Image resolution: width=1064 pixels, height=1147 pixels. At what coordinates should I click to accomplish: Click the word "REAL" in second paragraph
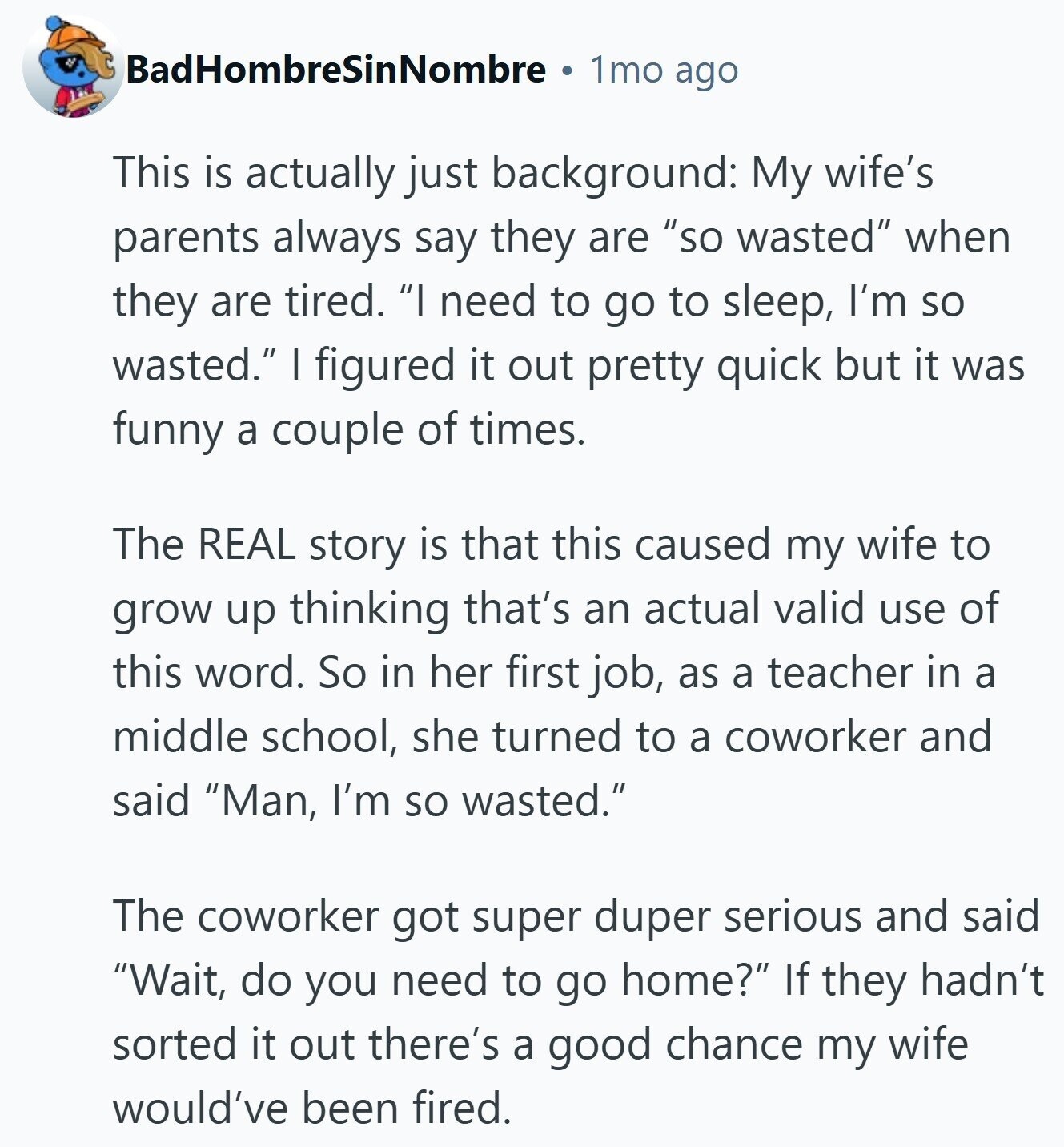pyautogui.click(x=245, y=545)
